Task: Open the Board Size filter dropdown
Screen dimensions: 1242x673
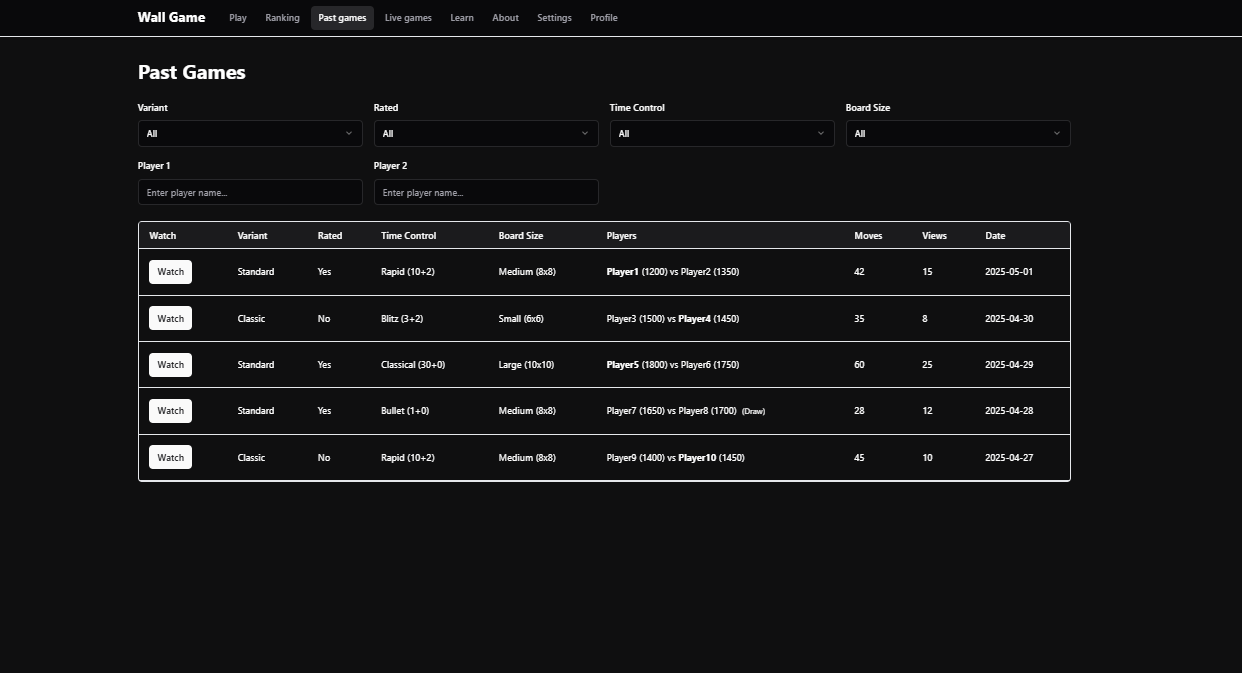Action: (x=958, y=133)
